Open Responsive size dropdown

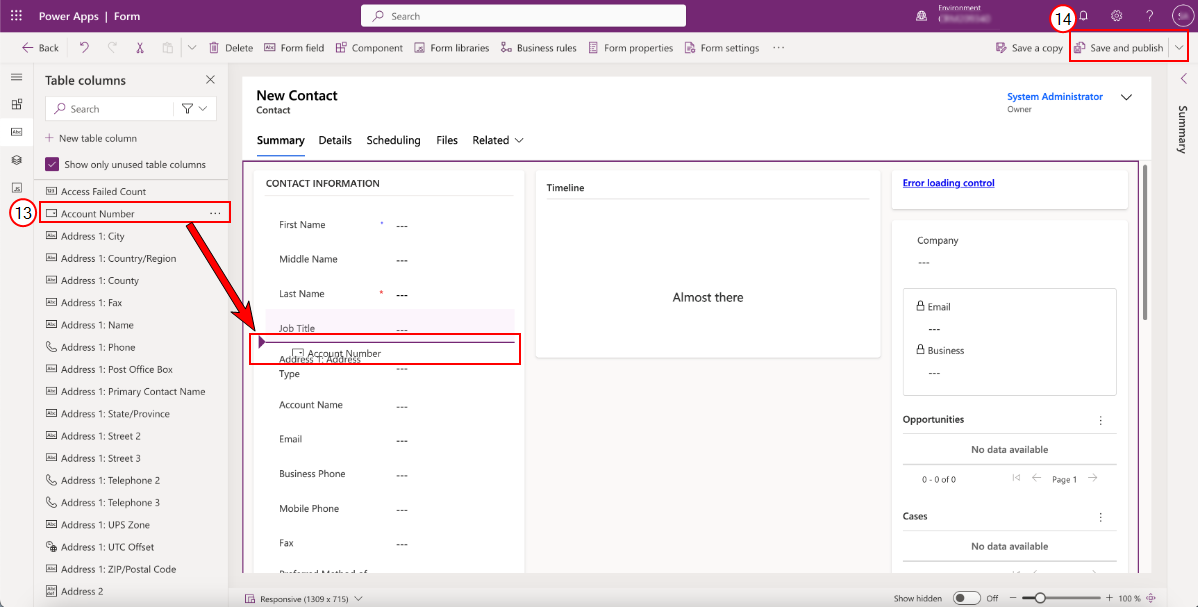pos(303,599)
